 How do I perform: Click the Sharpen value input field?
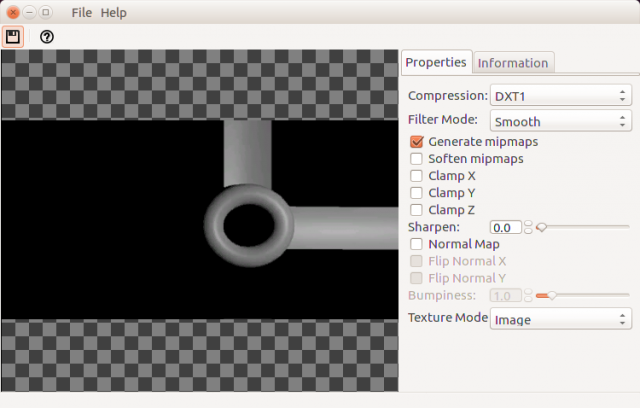[x=505, y=228]
